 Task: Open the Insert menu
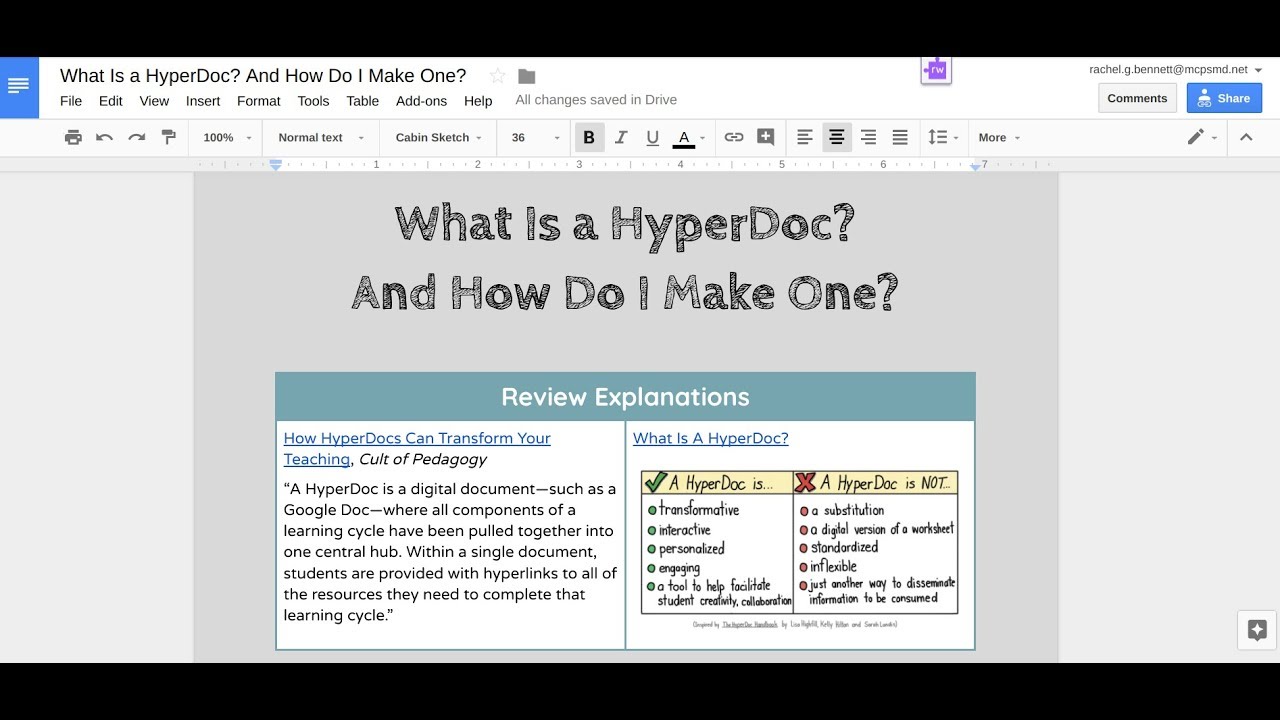[x=203, y=101]
